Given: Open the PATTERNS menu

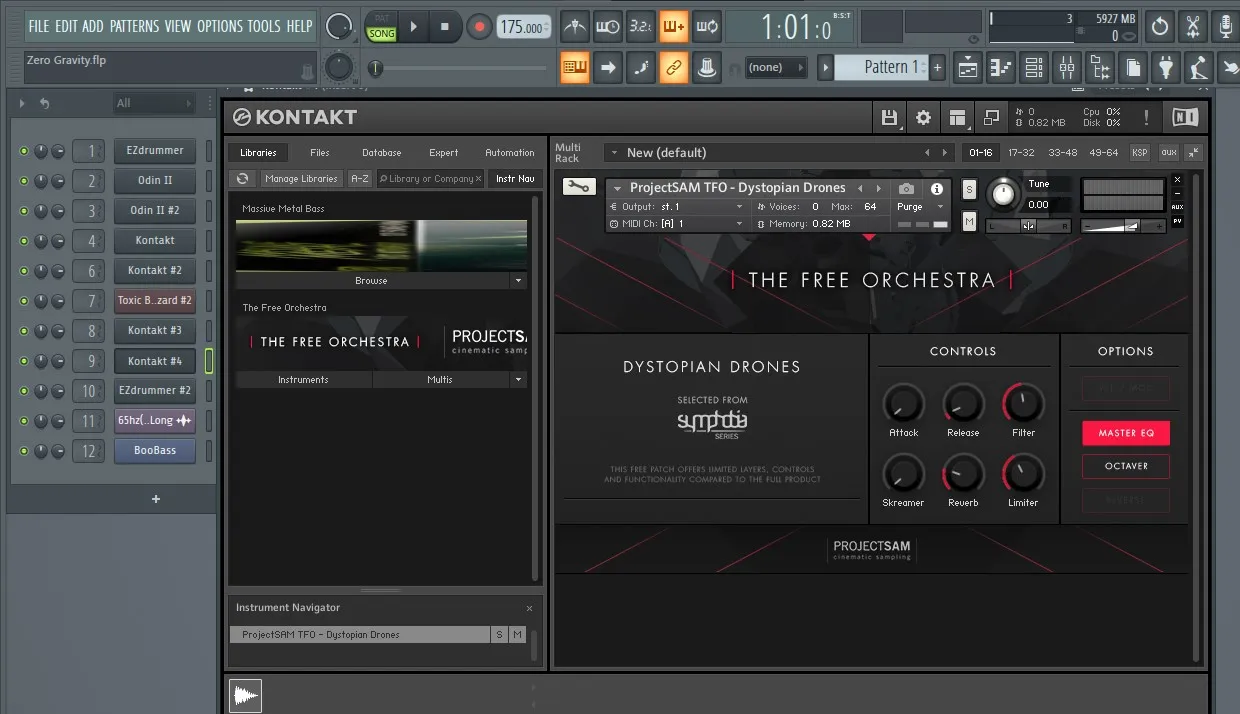Looking at the screenshot, I should tap(135, 26).
